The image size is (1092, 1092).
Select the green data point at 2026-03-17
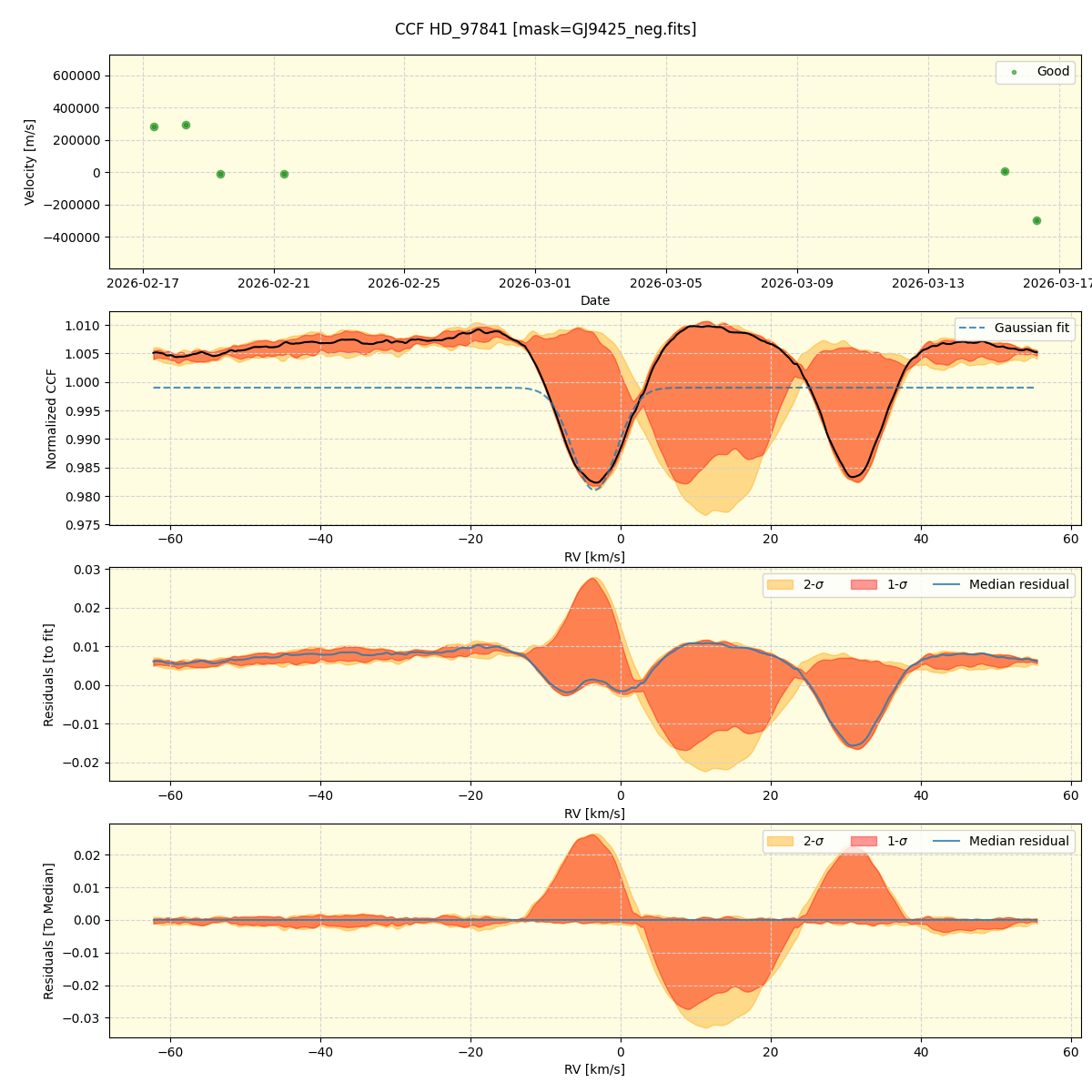click(x=1037, y=220)
